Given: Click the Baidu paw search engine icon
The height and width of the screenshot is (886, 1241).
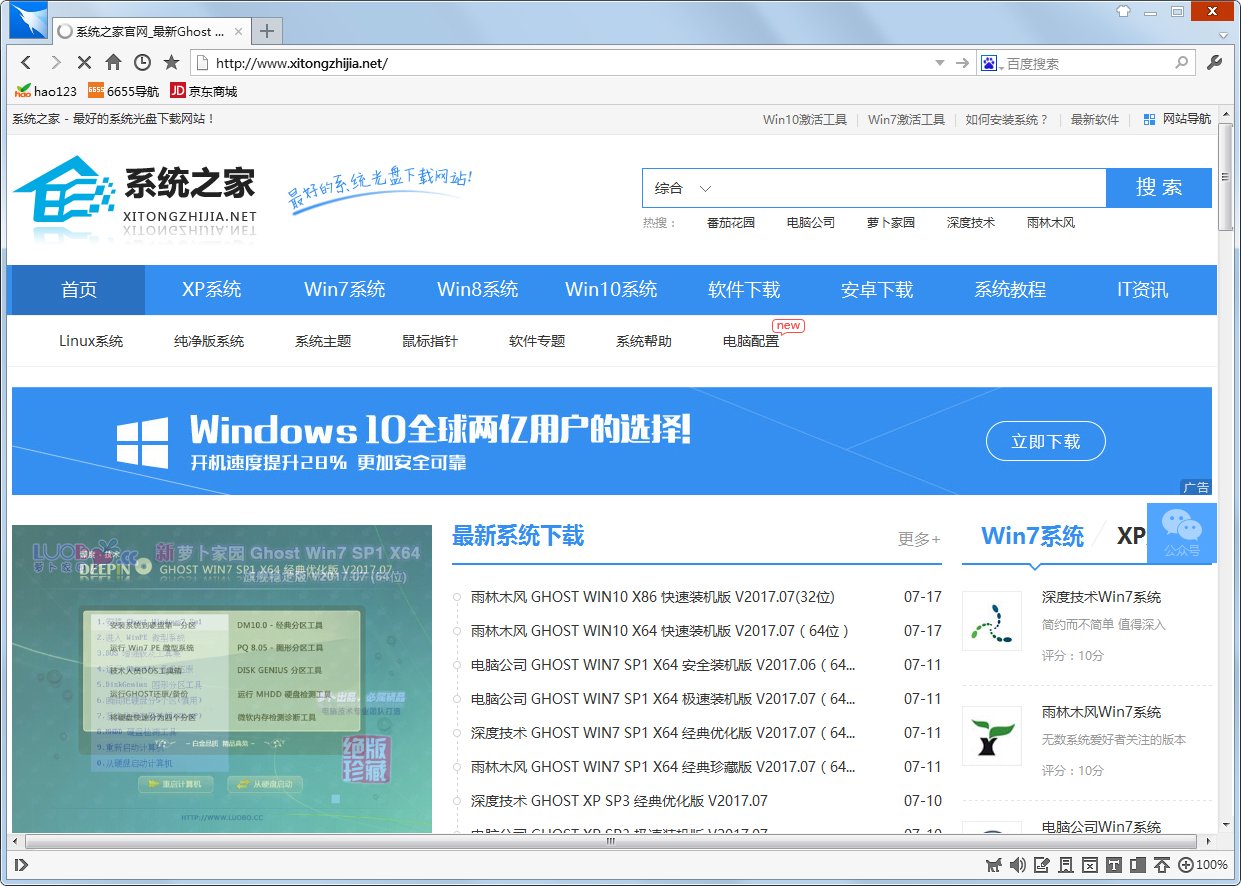Looking at the screenshot, I should (x=988, y=63).
